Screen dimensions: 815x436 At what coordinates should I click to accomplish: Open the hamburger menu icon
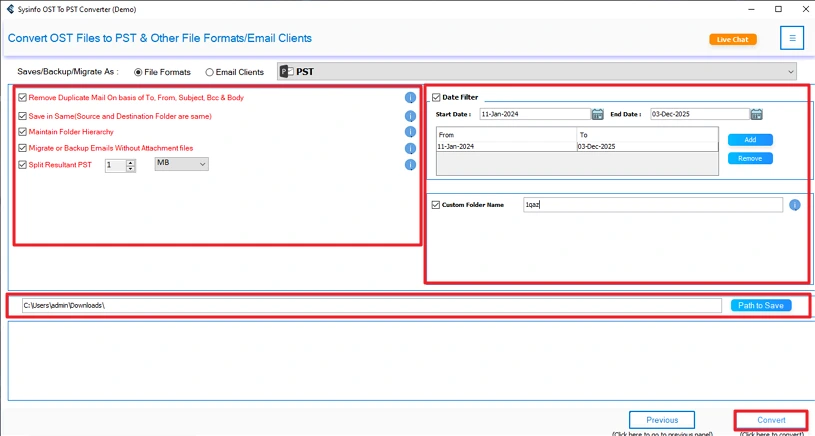792,38
